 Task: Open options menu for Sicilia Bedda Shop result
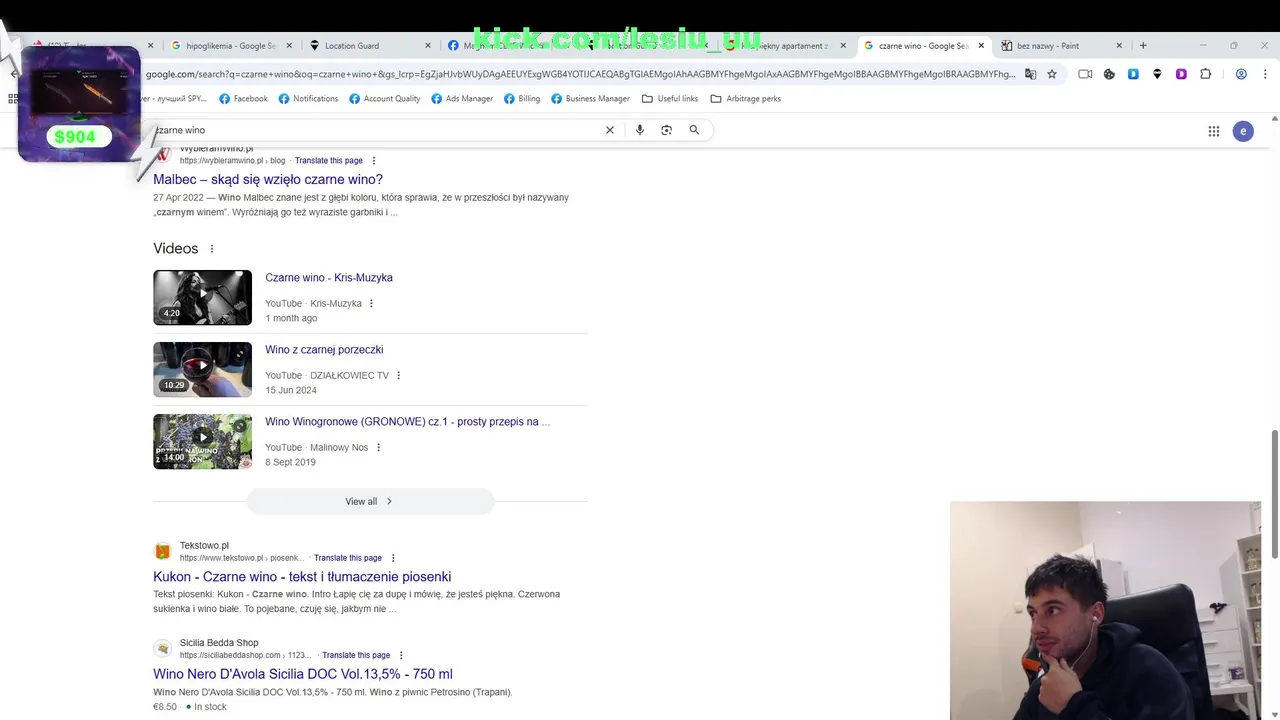click(401, 655)
